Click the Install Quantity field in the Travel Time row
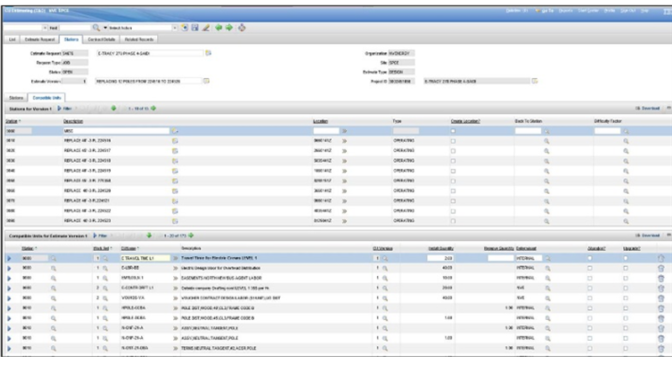 440,258
